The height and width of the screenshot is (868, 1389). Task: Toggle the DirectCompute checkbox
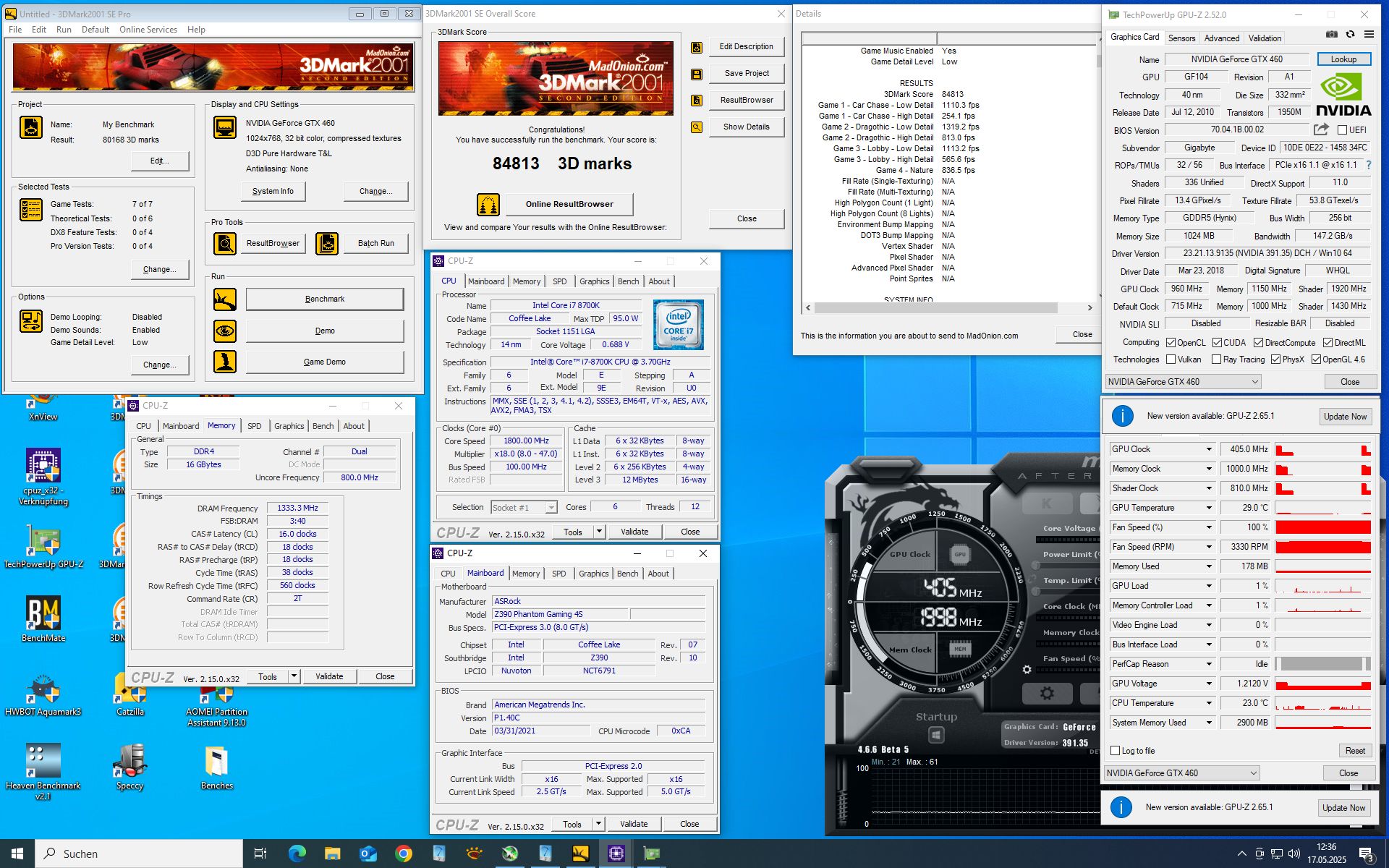click(1258, 343)
